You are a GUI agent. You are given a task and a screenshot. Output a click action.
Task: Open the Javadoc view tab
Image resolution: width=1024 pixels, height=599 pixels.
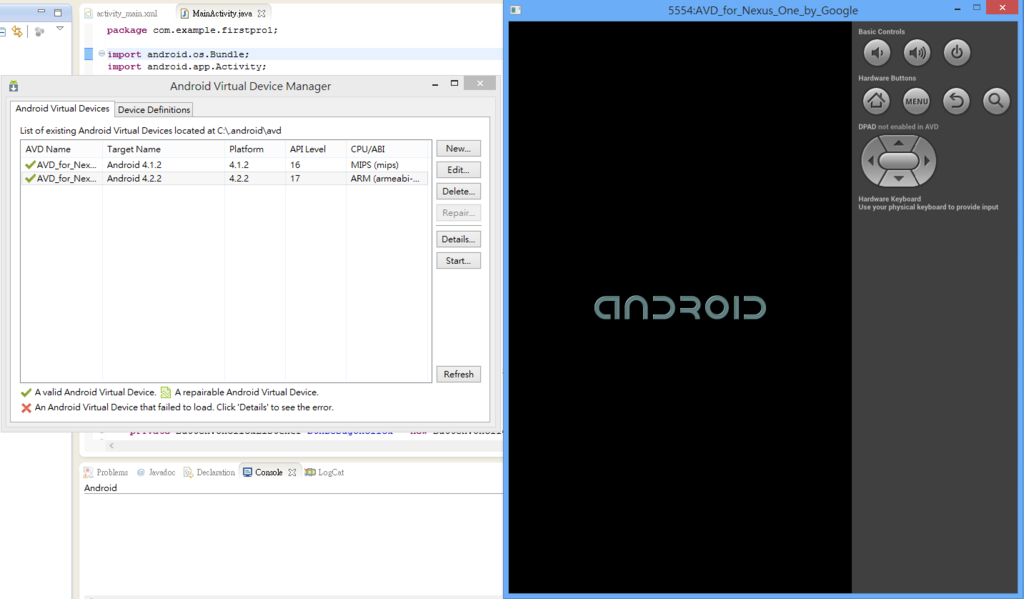tap(155, 472)
